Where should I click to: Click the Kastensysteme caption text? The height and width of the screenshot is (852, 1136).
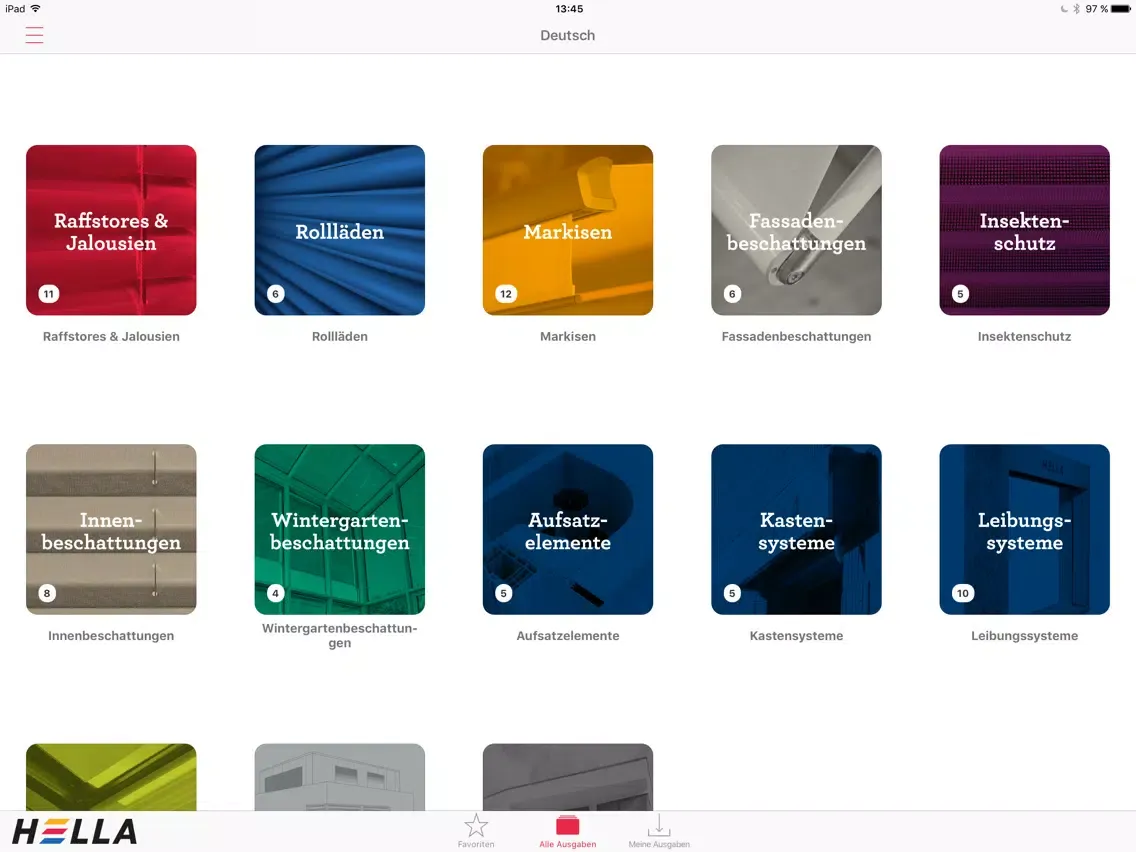796,635
